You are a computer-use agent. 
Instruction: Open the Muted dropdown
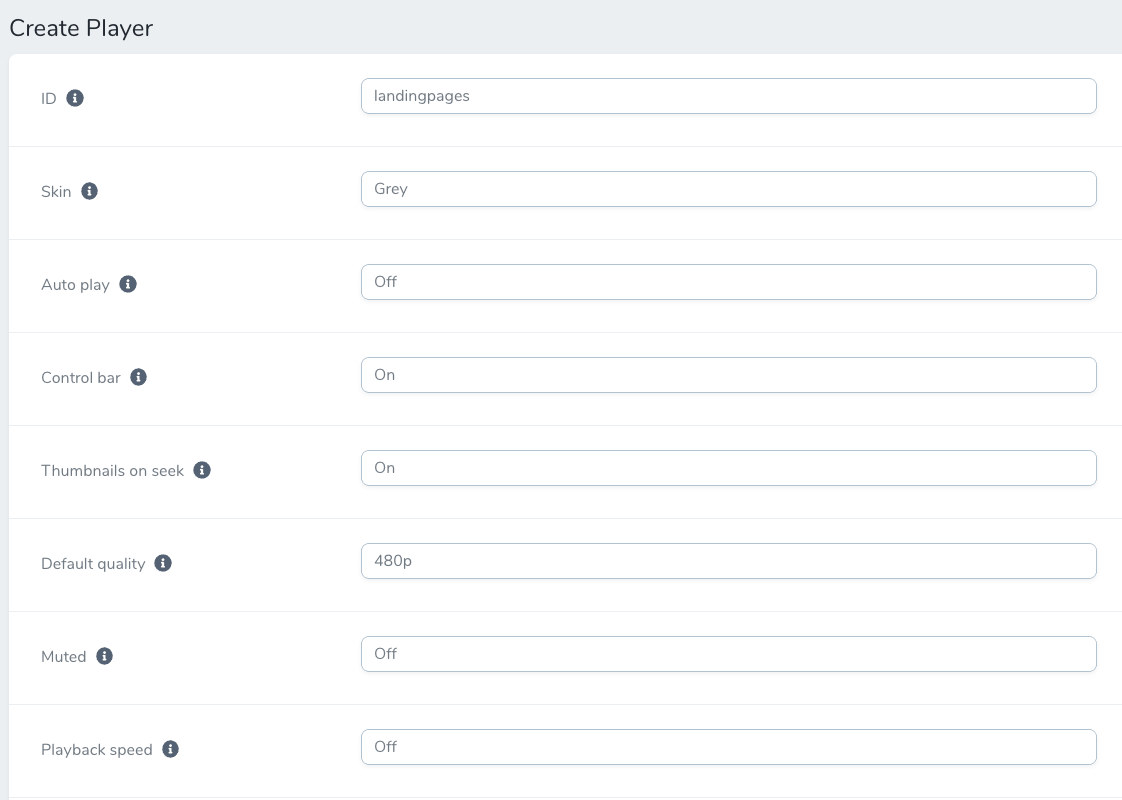728,654
